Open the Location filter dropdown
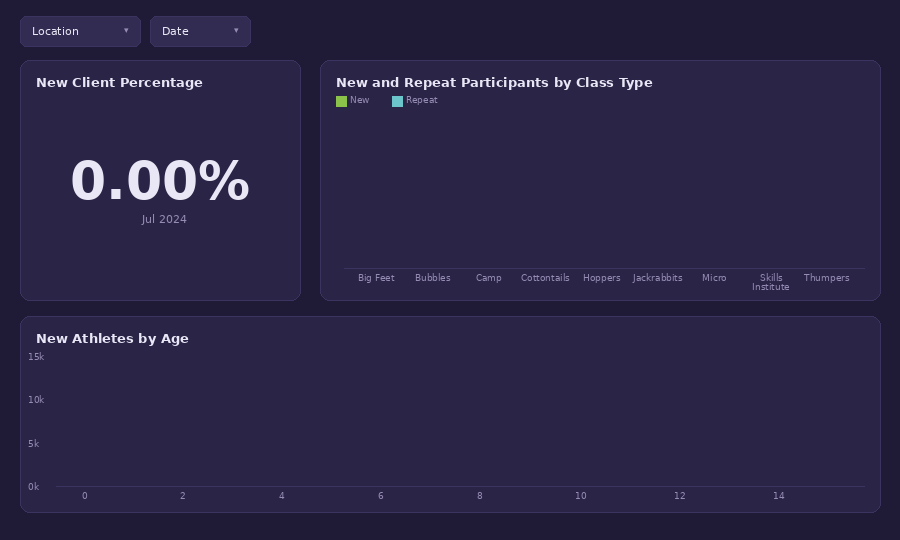Viewport: 900px width, 540px height. click(x=80, y=32)
